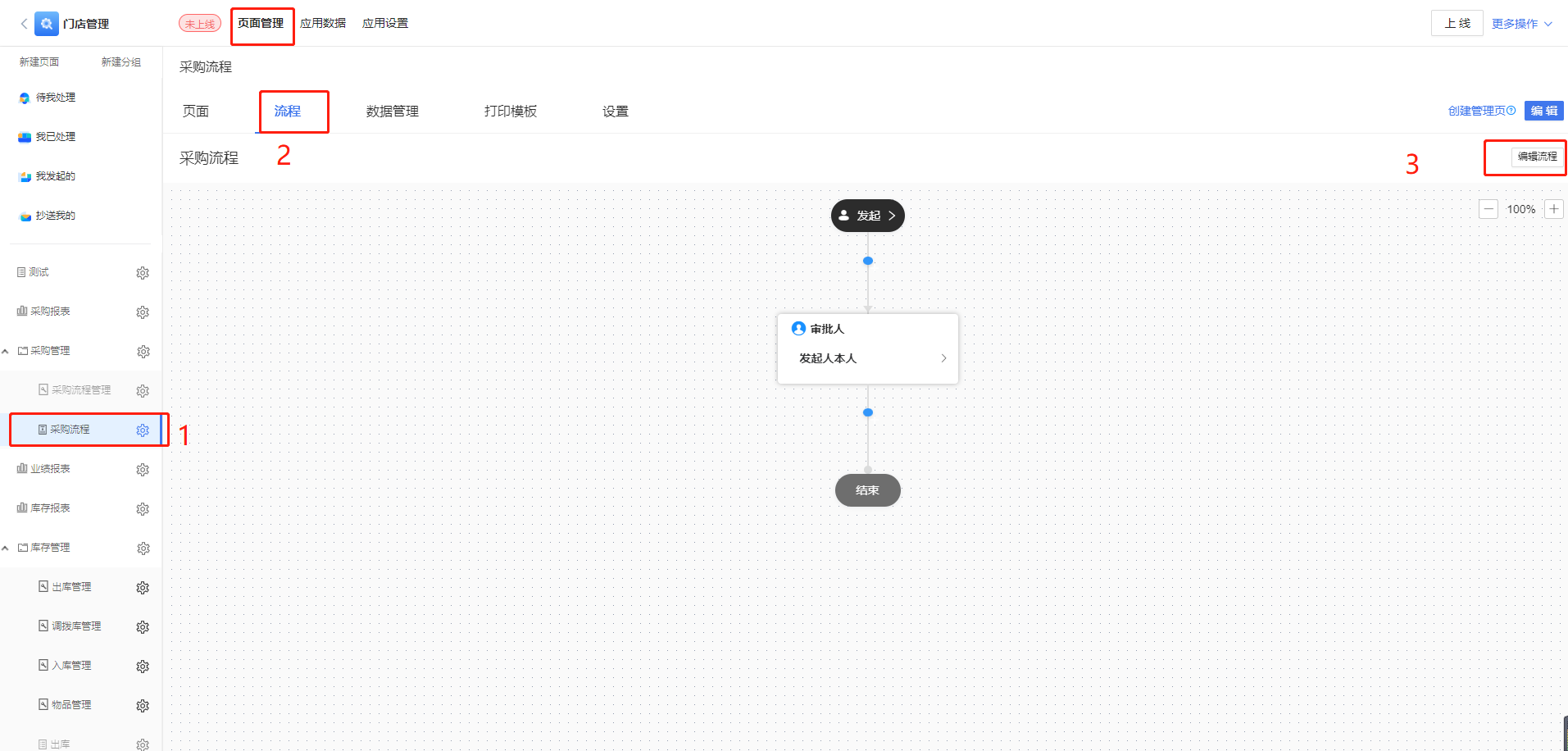Viewport: 1568px width, 751px height.
Task: Open the 打印模板 sub-tab
Action: (511, 112)
